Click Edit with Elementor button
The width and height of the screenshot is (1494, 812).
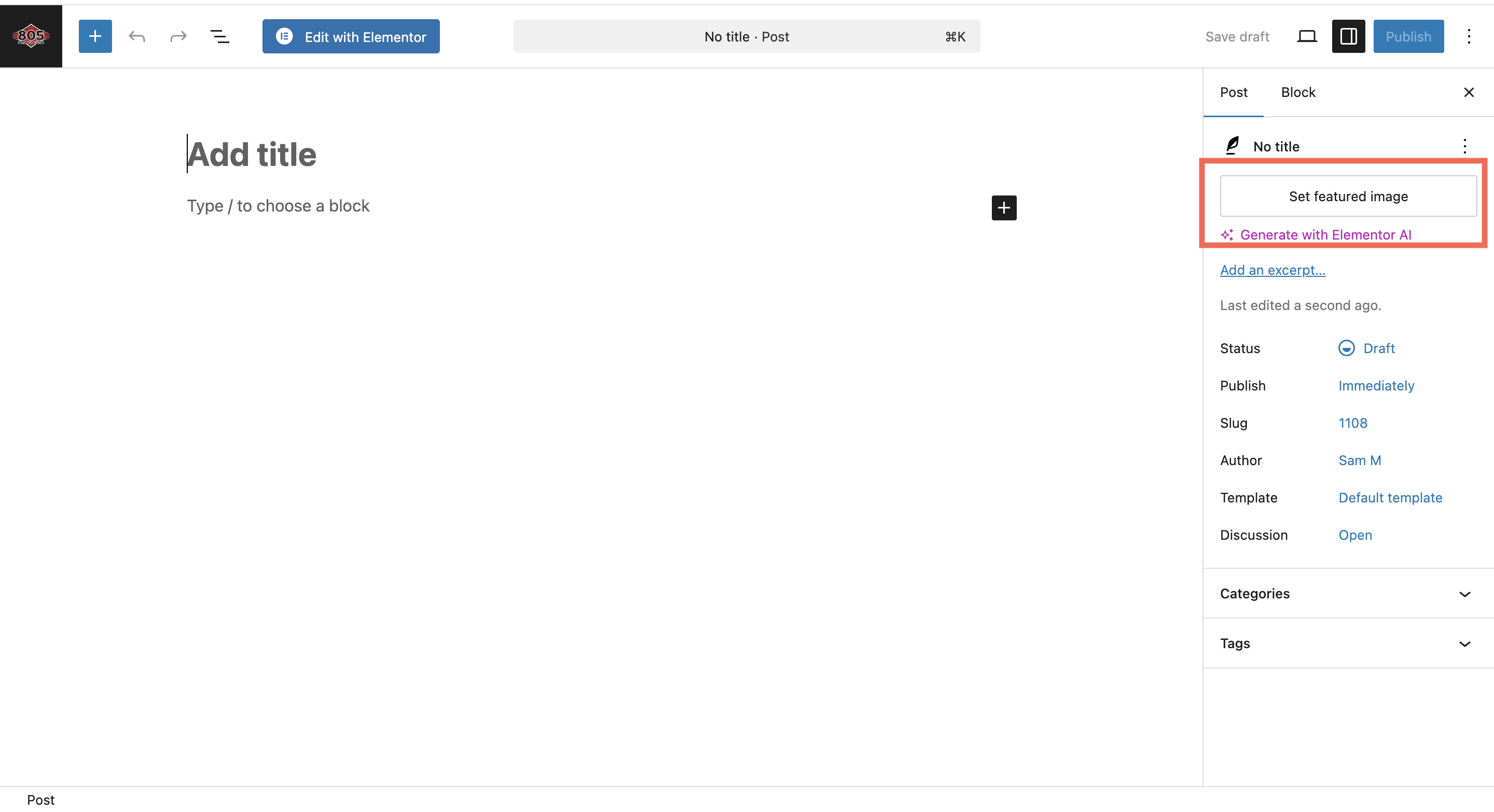(351, 36)
